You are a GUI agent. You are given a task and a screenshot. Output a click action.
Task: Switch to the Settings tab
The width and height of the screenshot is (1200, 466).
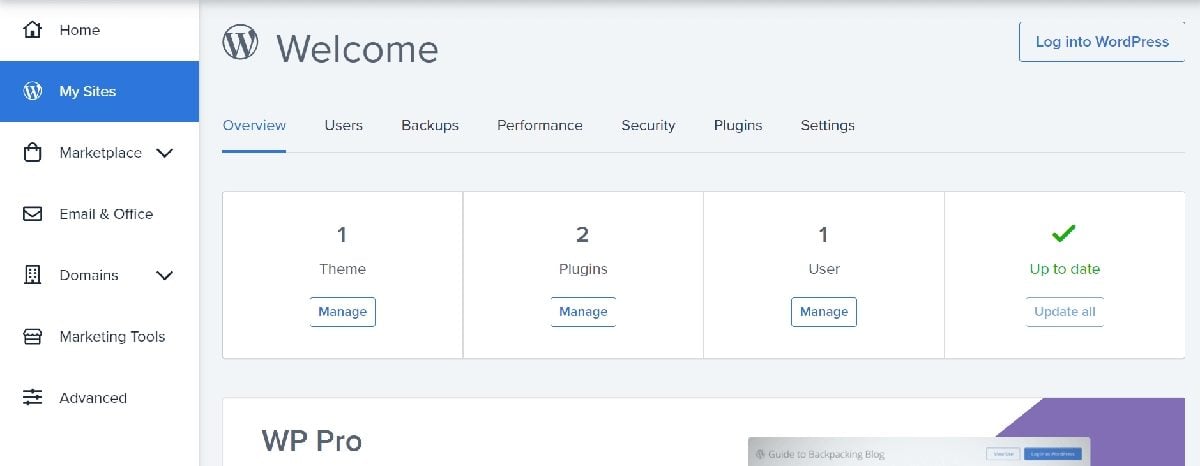[x=827, y=125]
